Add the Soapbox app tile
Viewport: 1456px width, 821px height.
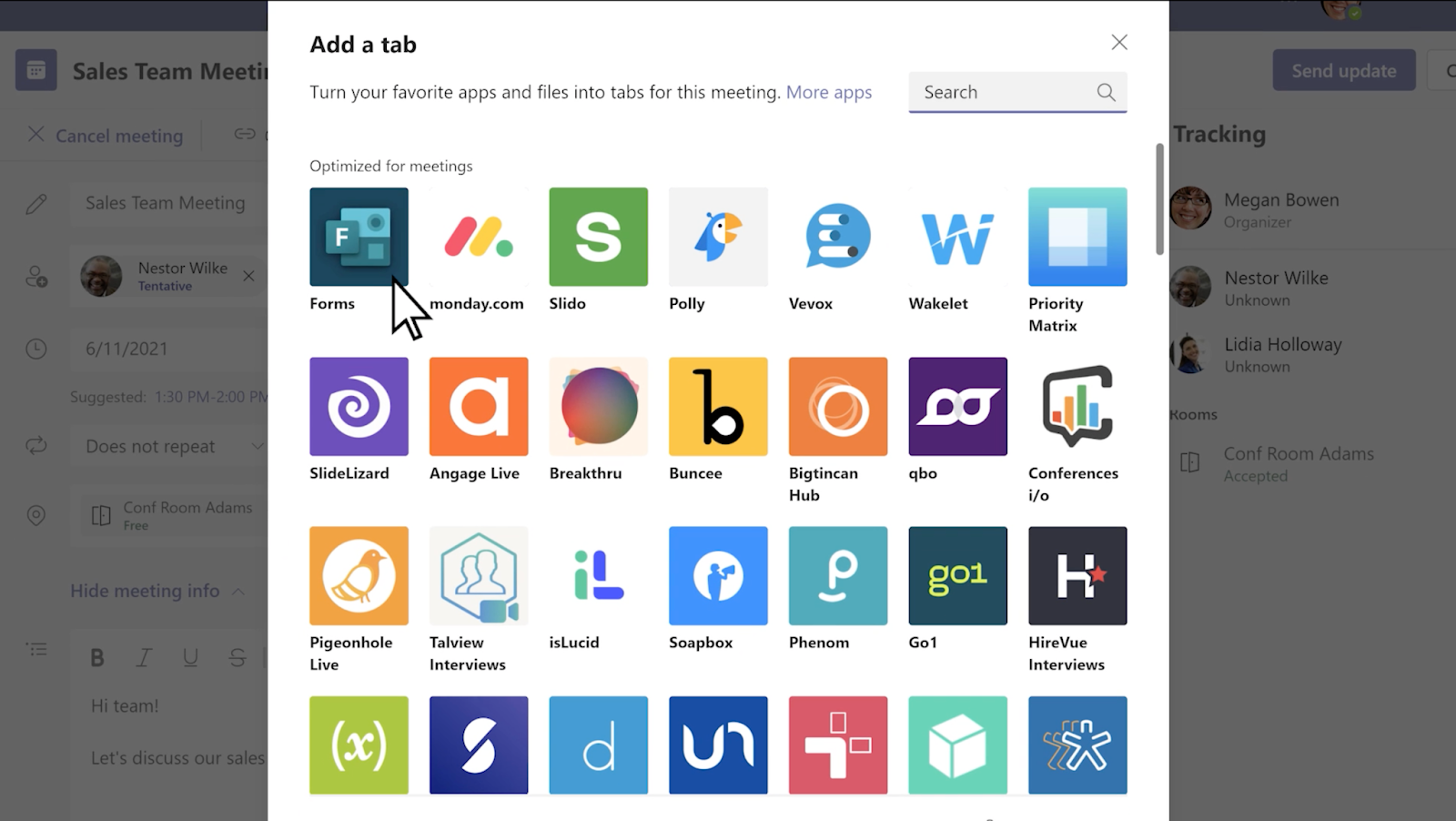(718, 575)
